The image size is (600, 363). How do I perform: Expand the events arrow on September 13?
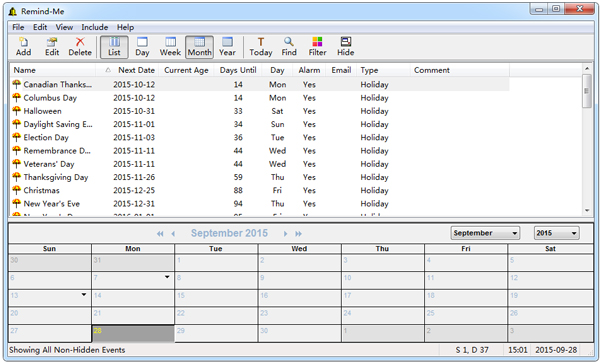(83, 294)
